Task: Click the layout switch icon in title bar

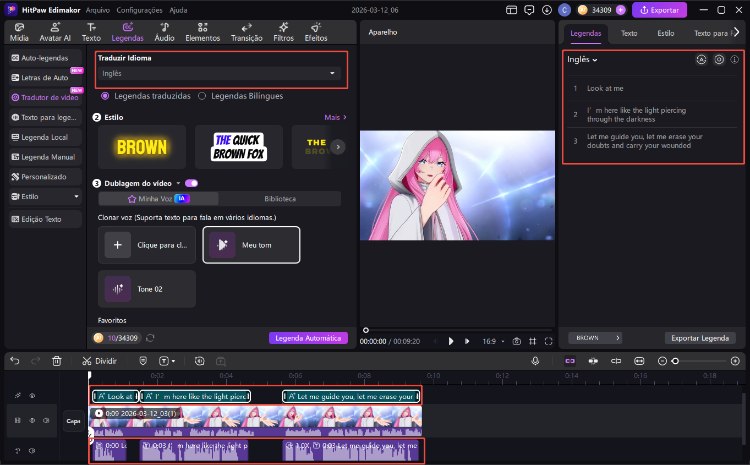Action: pos(511,10)
